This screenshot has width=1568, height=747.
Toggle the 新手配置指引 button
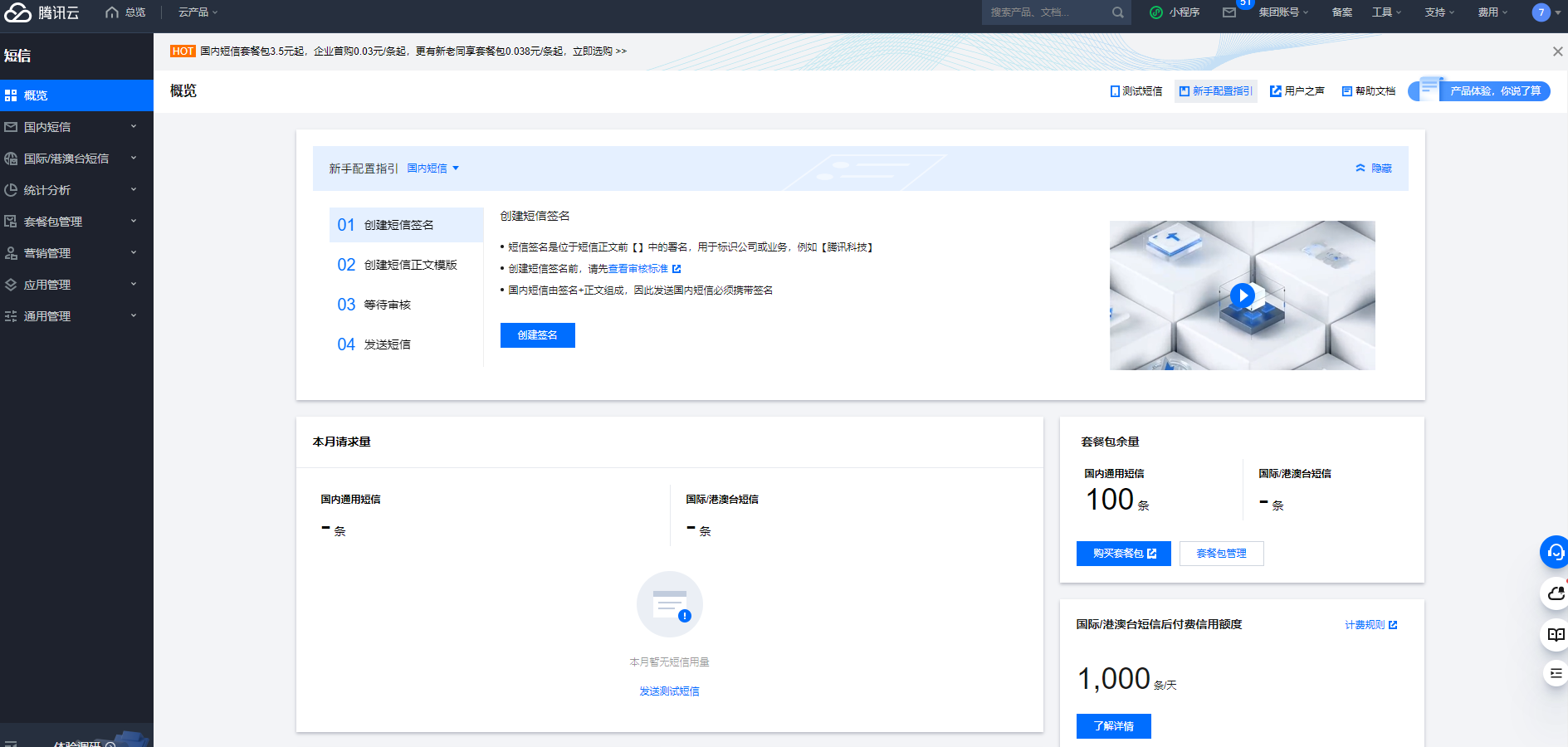point(1216,91)
